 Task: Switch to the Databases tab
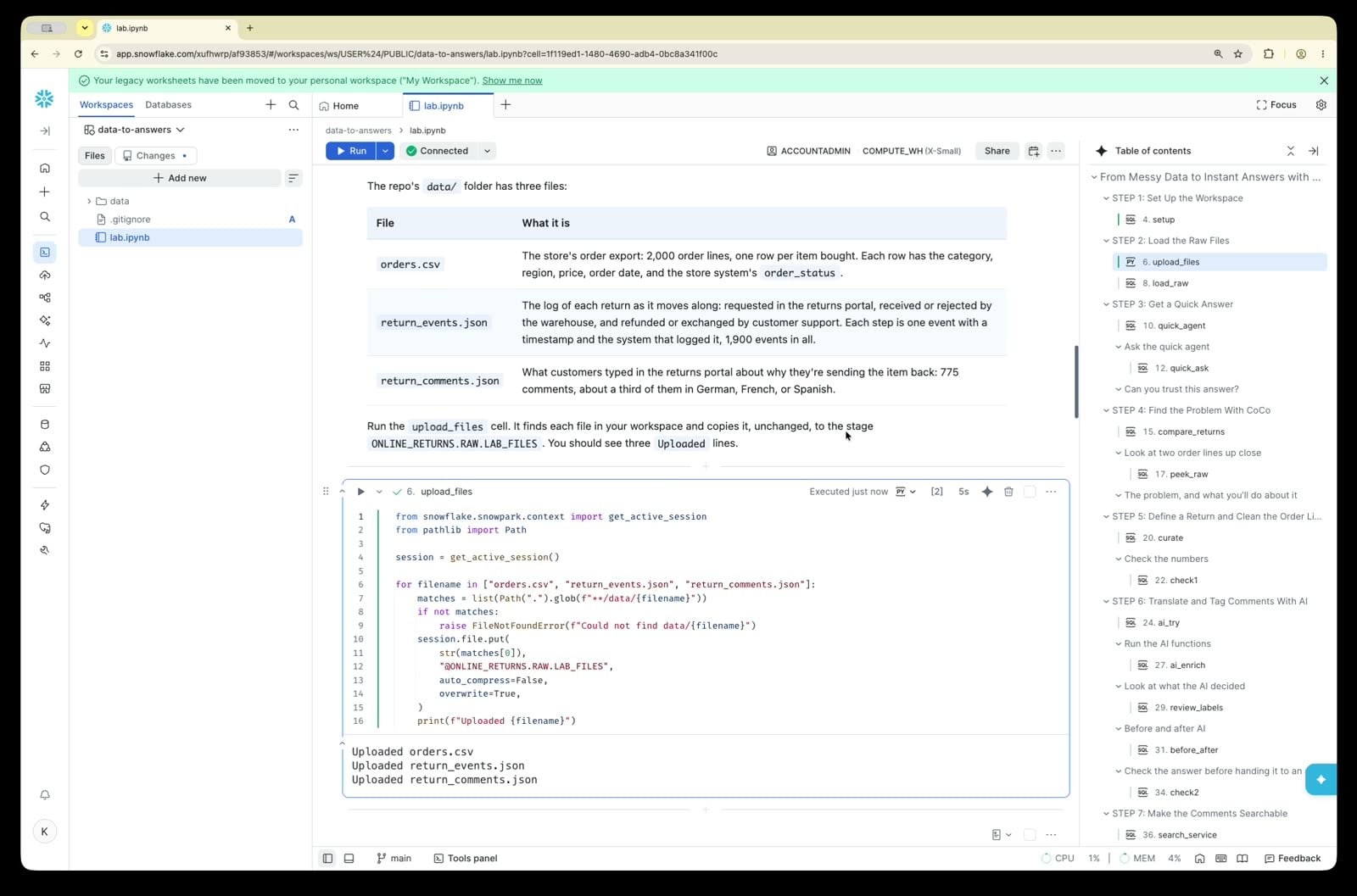168,105
